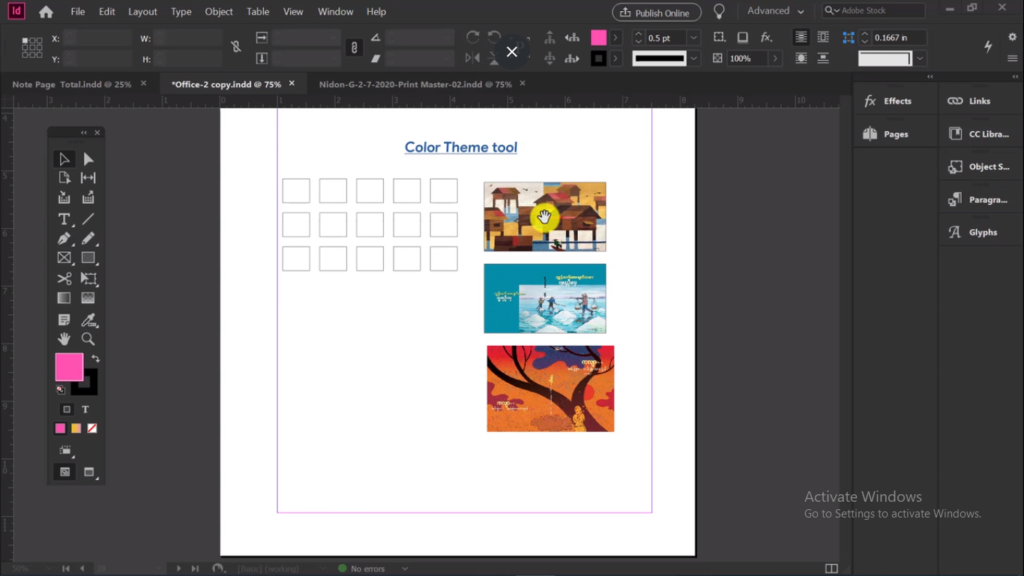Select the Page tool
The width and height of the screenshot is (1024, 576).
click(64, 178)
